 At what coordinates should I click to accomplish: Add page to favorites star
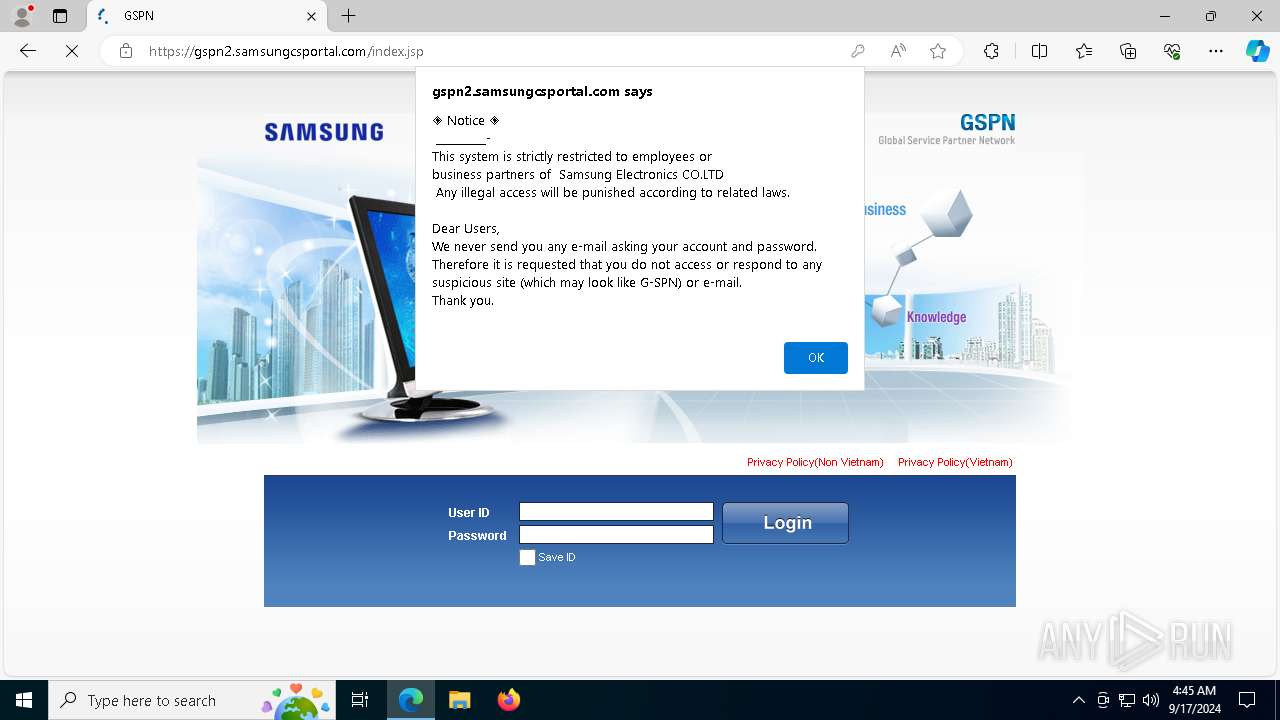pos(938,51)
